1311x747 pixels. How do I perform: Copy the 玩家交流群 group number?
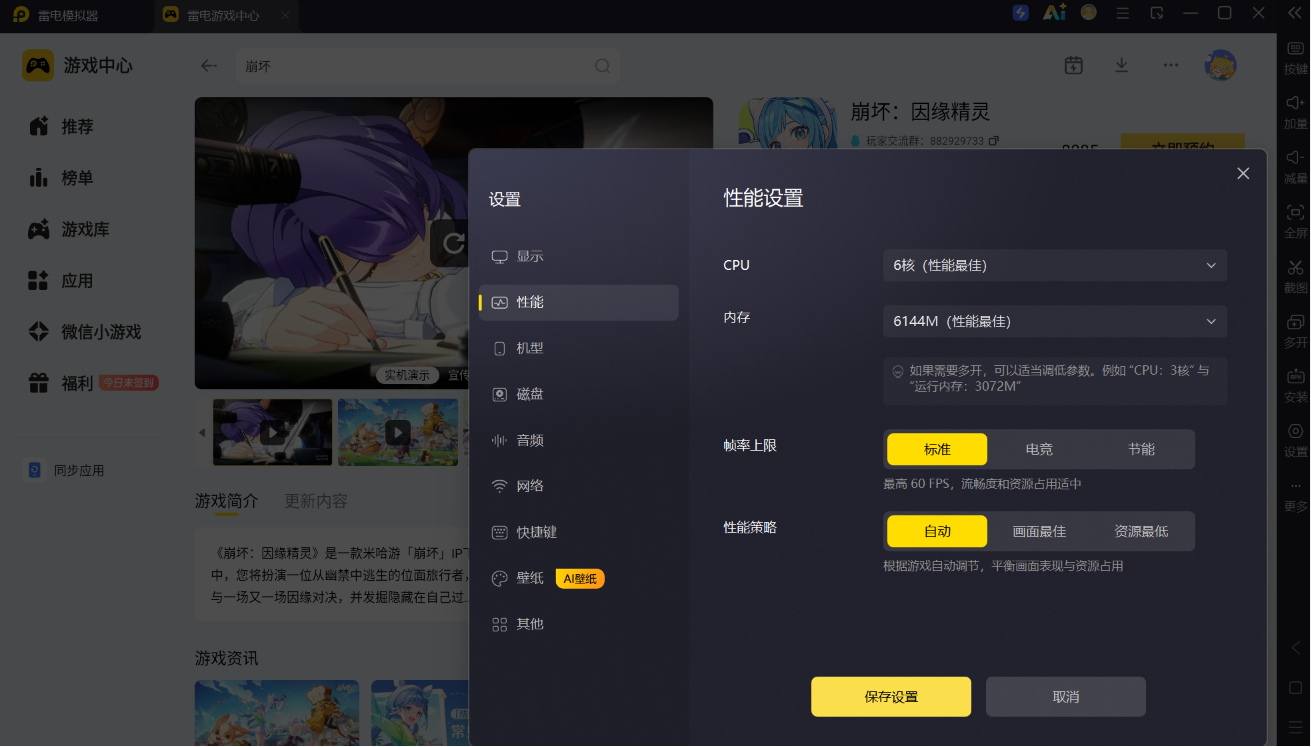[994, 141]
